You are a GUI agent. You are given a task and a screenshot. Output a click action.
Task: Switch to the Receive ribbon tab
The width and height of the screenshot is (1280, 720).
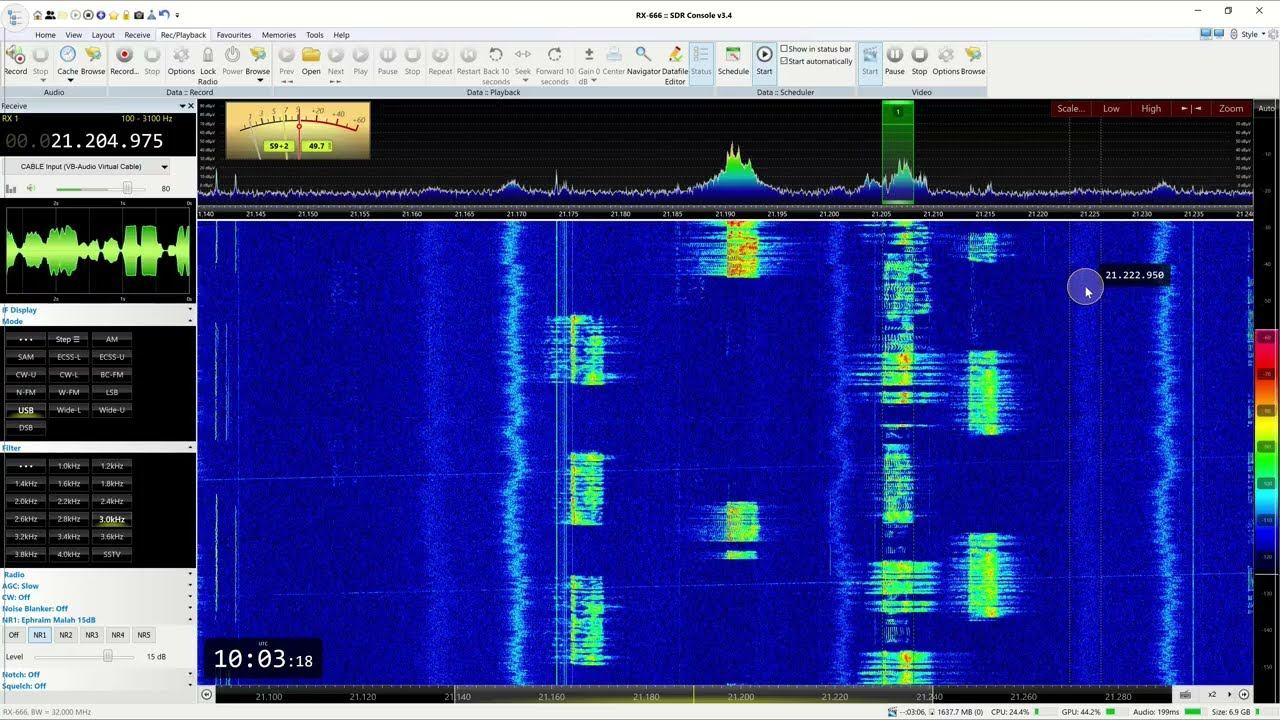click(137, 35)
